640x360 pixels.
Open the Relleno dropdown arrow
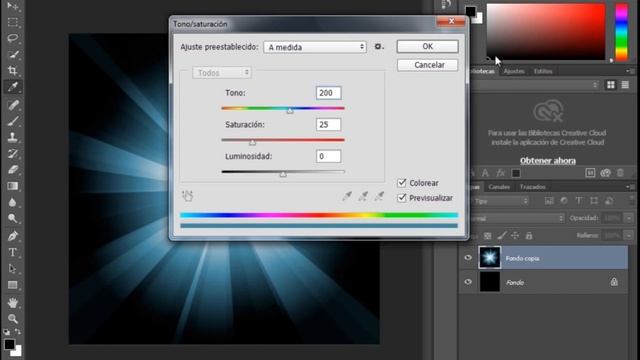click(629, 236)
